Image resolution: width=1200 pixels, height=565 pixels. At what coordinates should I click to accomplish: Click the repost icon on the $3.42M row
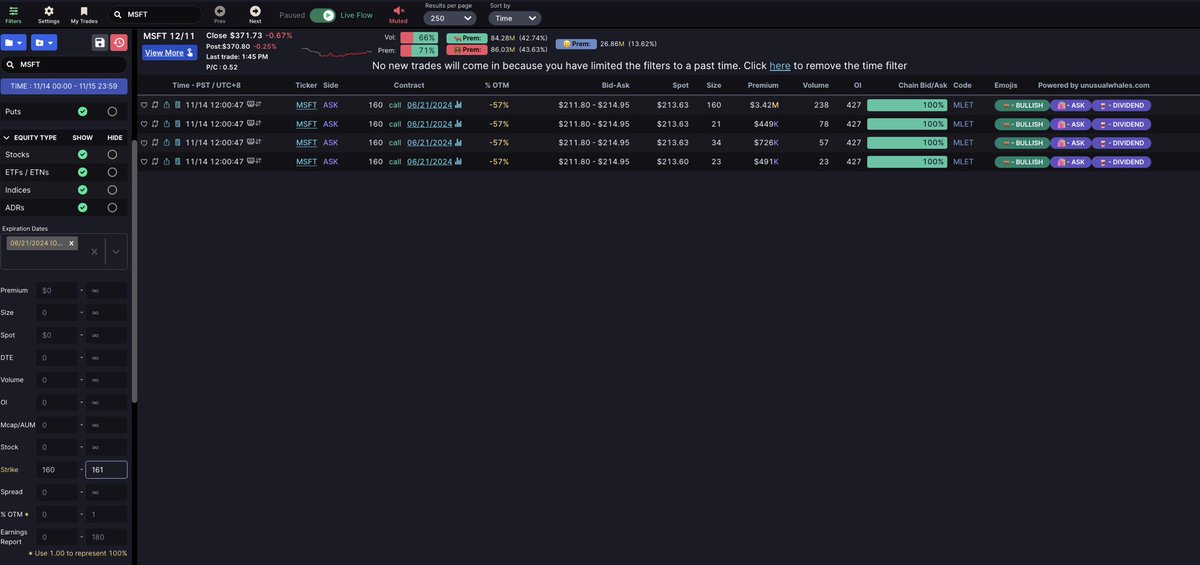point(155,105)
